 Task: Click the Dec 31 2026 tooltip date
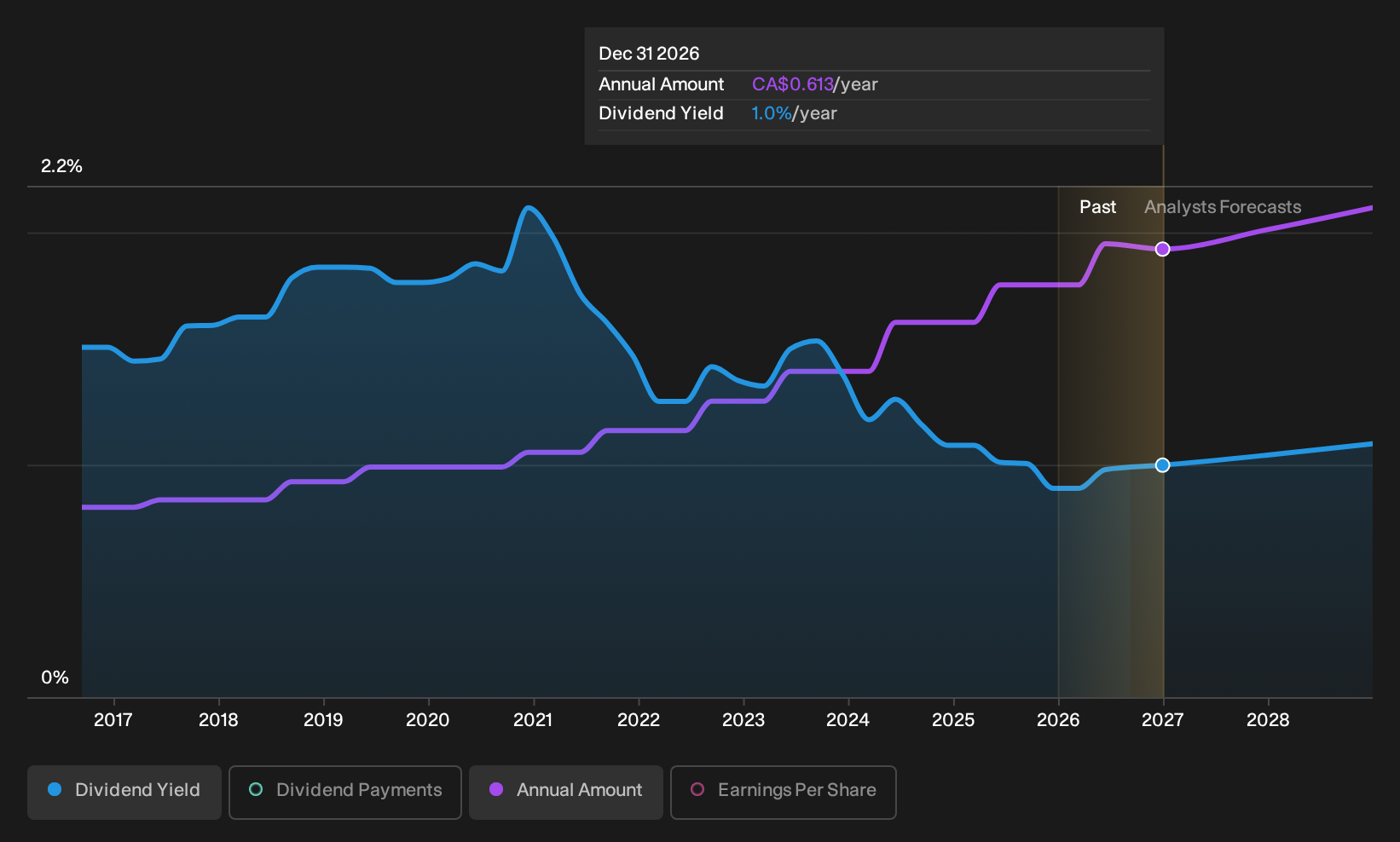pyautogui.click(x=649, y=54)
